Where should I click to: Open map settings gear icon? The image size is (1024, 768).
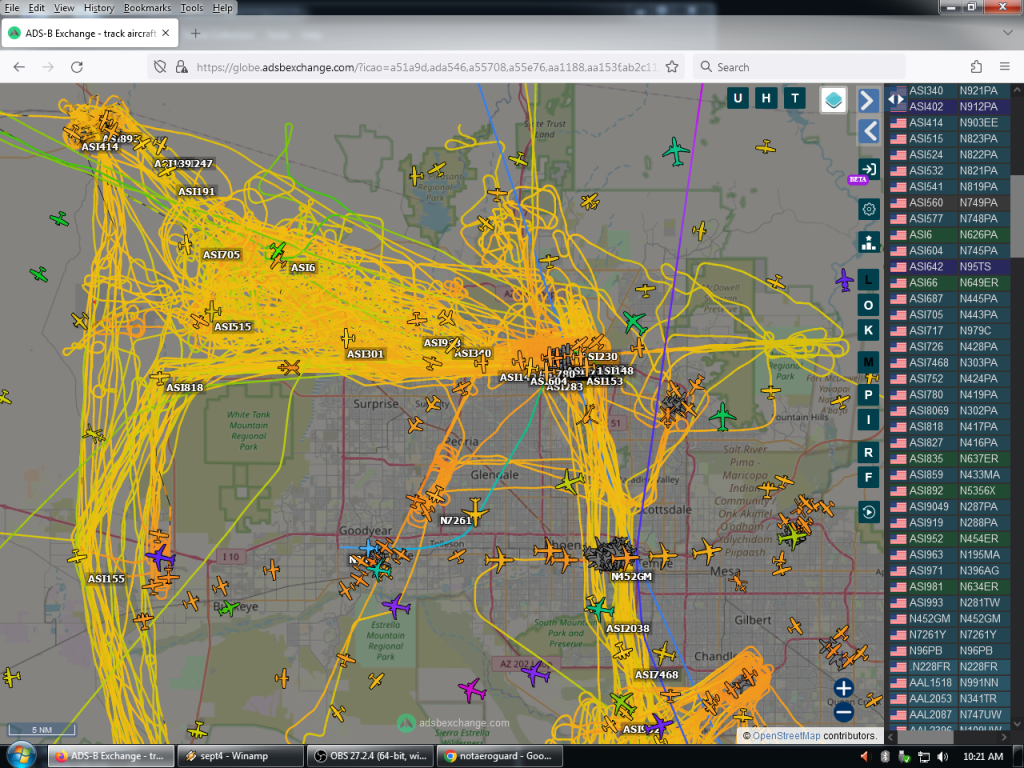869,209
